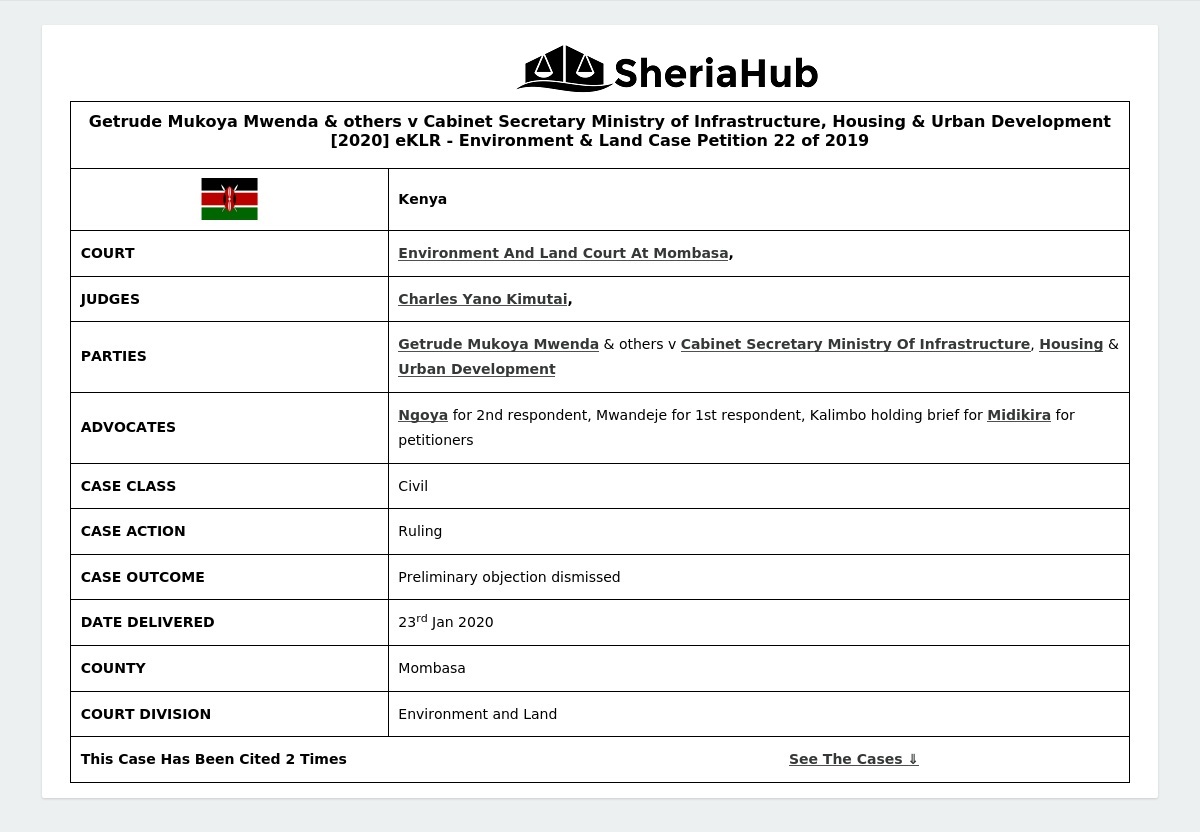Open the SheriaHub brand name text
Image resolution: width=1200 pixels, height=832 pixels.
pos(715,73)
